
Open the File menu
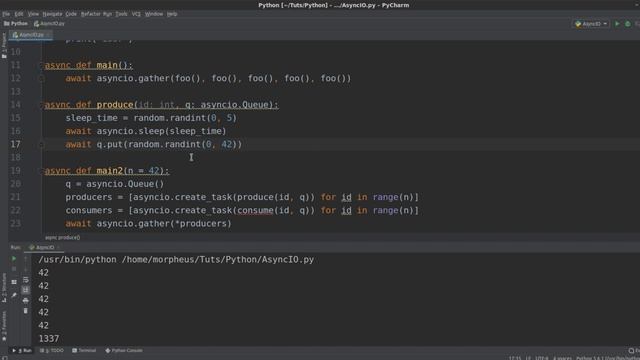point(6,14)
